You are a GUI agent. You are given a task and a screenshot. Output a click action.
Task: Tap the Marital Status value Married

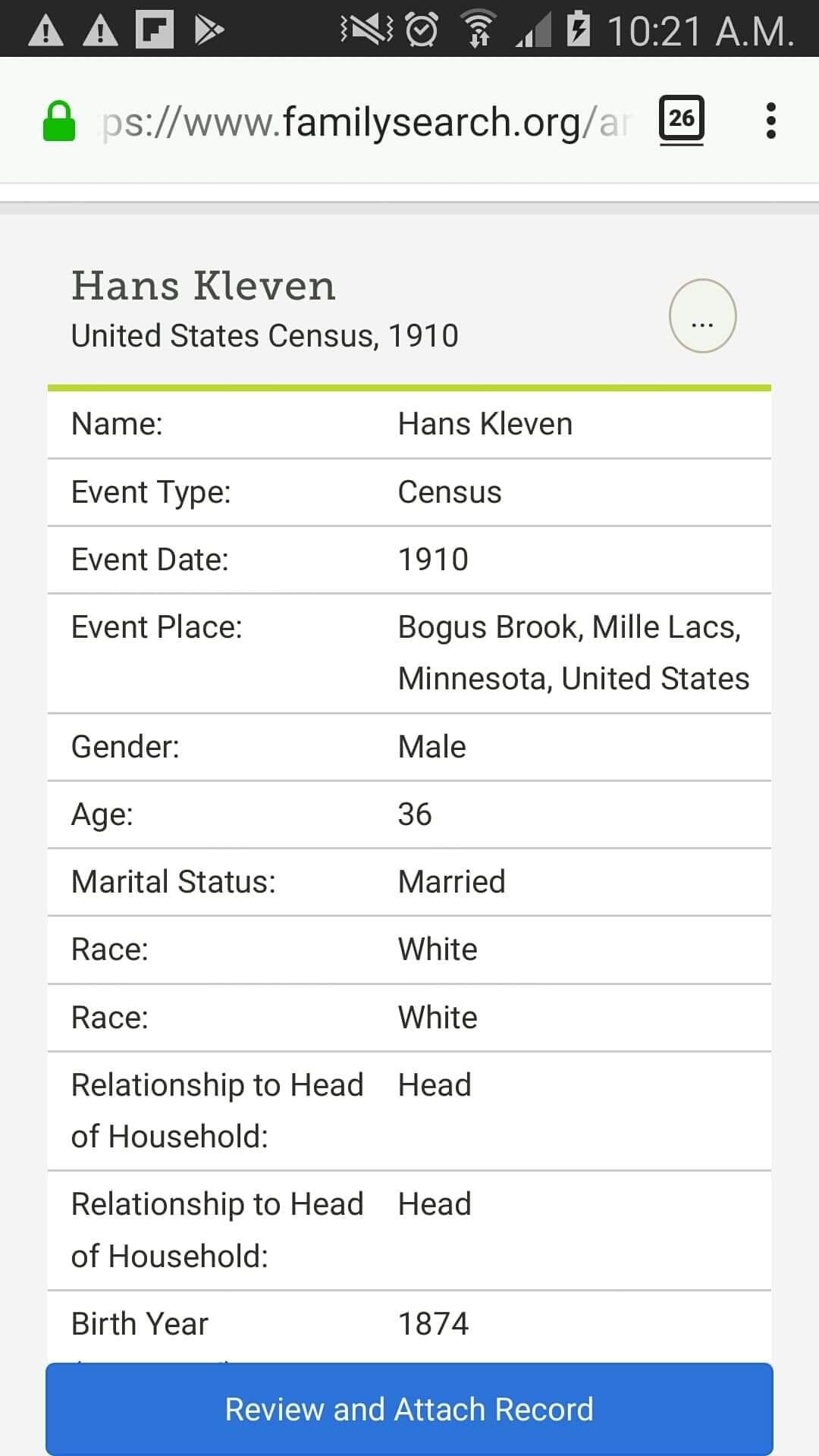coord(451,882)
